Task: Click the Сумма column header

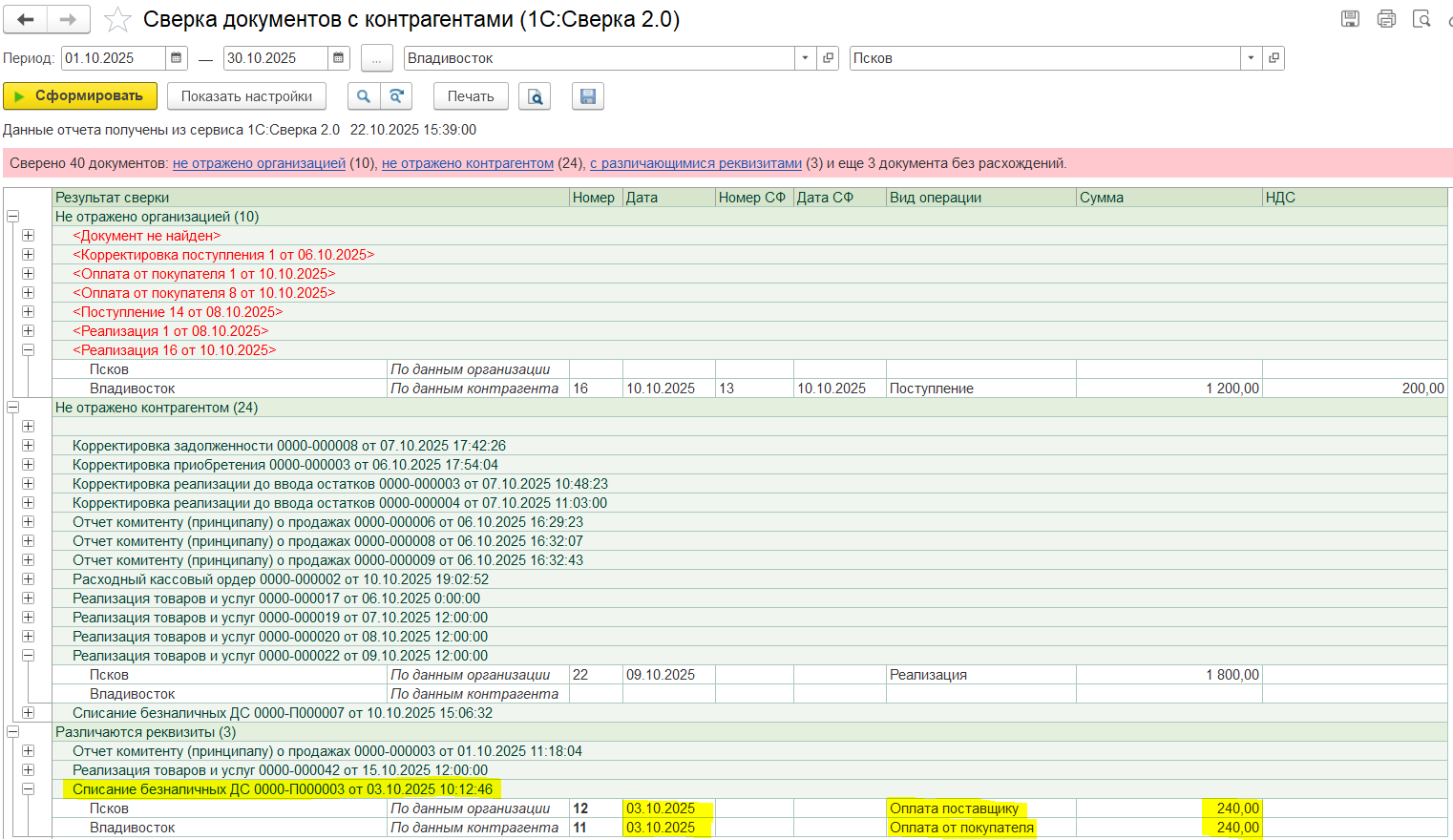Action: coord(1102,198)
